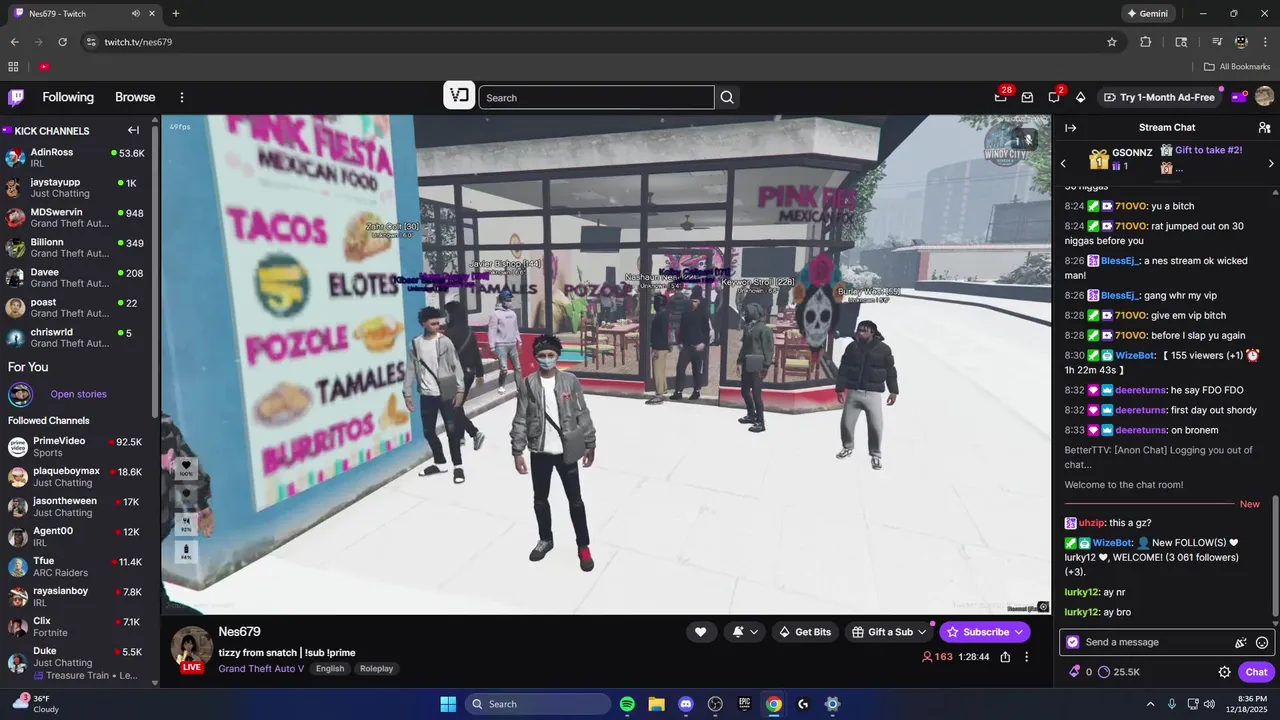Open the Windows Start menu
The height and width of the screenshot is (720, 1280).
tap(448, 704)
